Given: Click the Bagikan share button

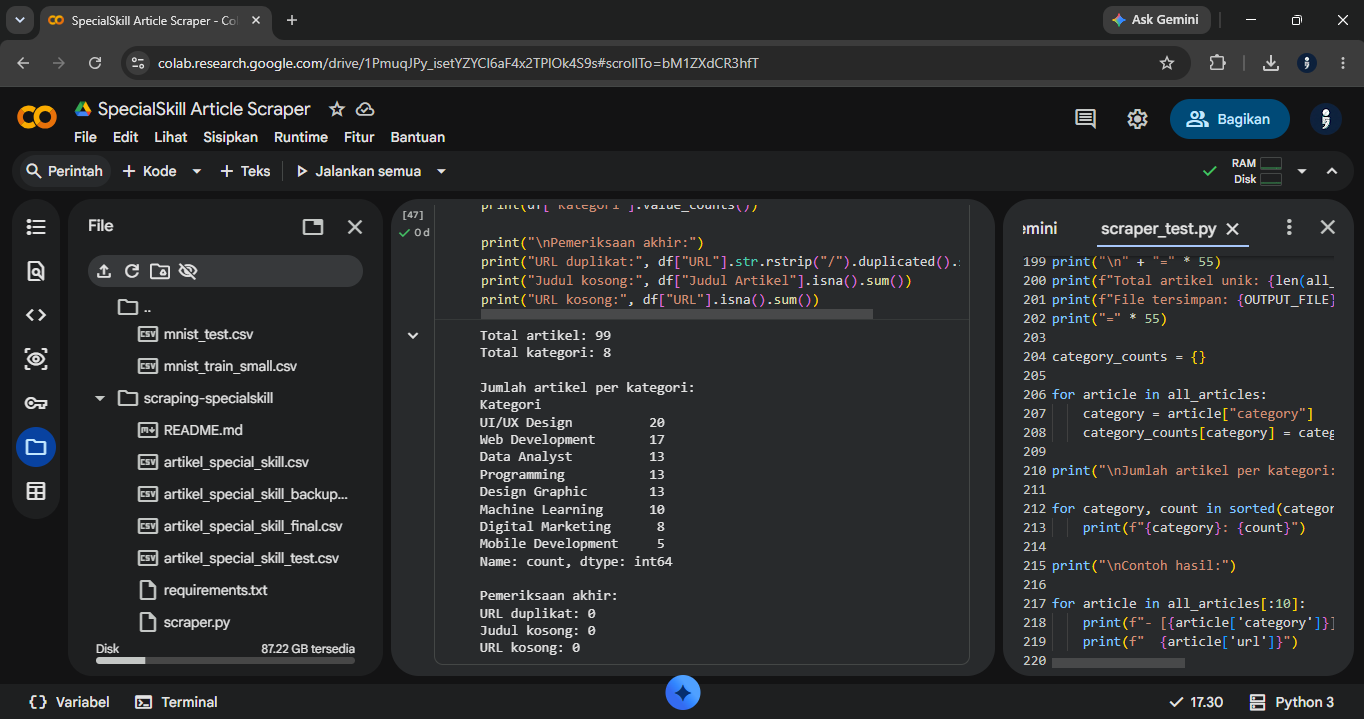Looking at the screenshot, I should coord(1229,119).
